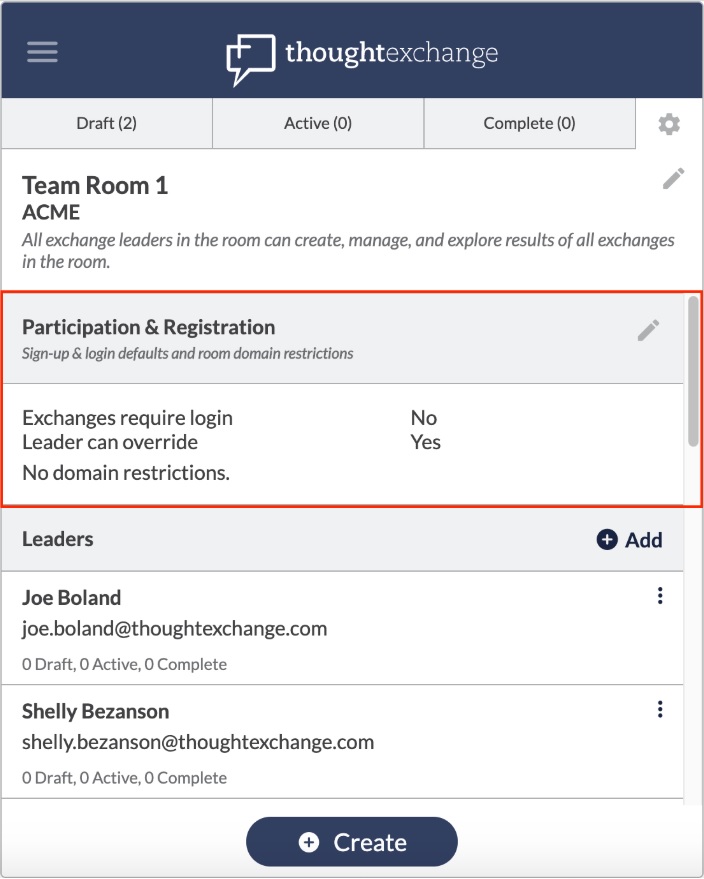Image resolution: width=704 pixels, height=879 pixels.
Task: Switch to the Active (0) tab
Action: 318,123
